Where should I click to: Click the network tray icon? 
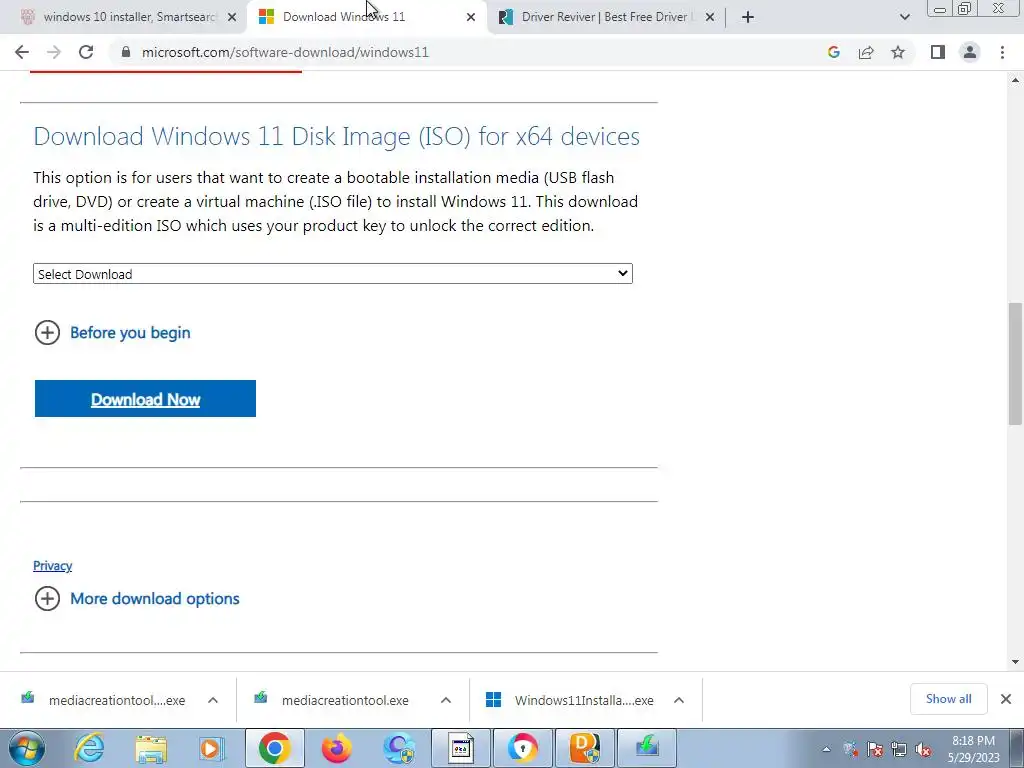pos(899,750)
